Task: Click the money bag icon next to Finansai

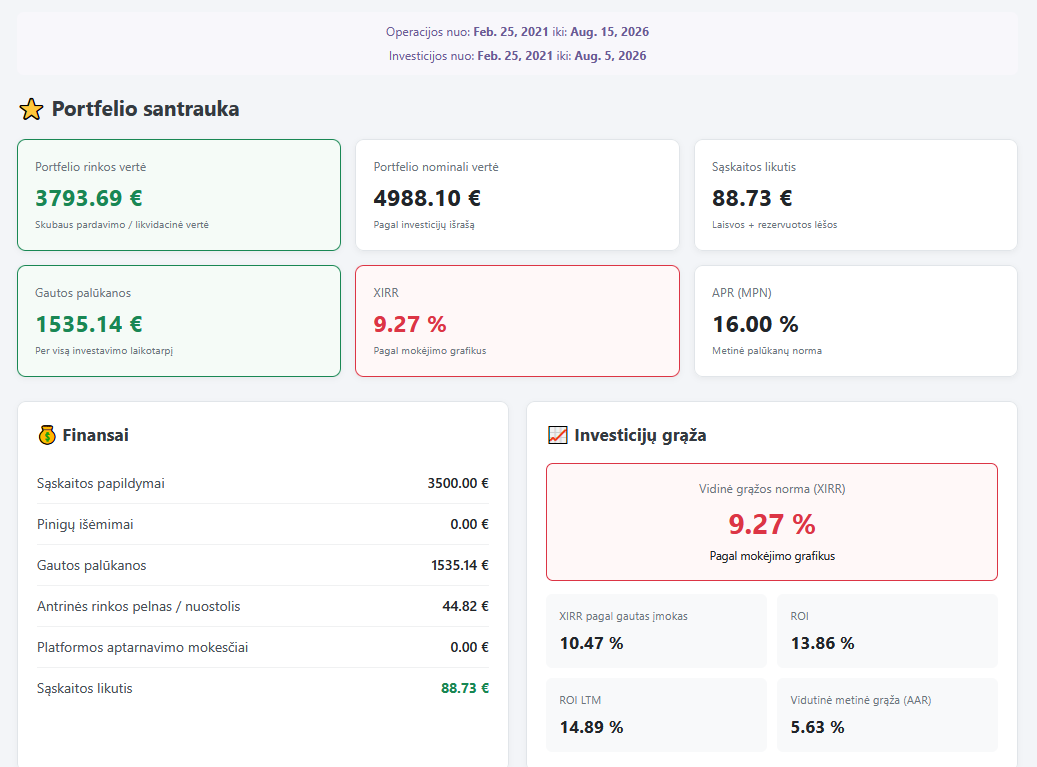Action: click(47, 435)
